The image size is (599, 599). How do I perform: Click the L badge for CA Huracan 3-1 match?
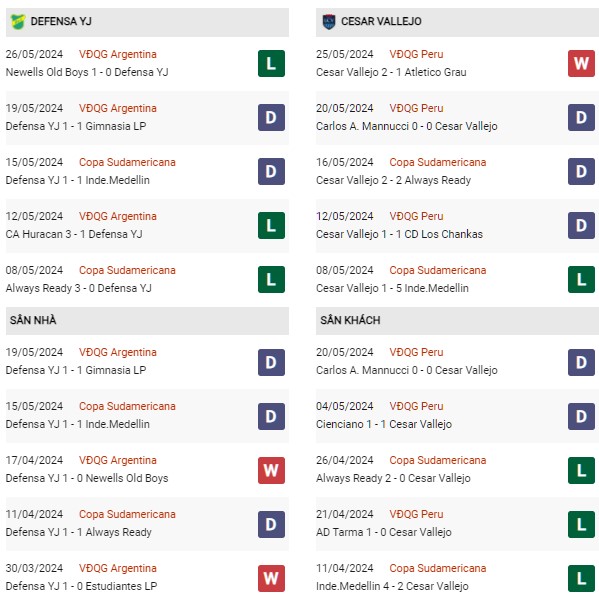pyautogui.click(x=271, y=225)
